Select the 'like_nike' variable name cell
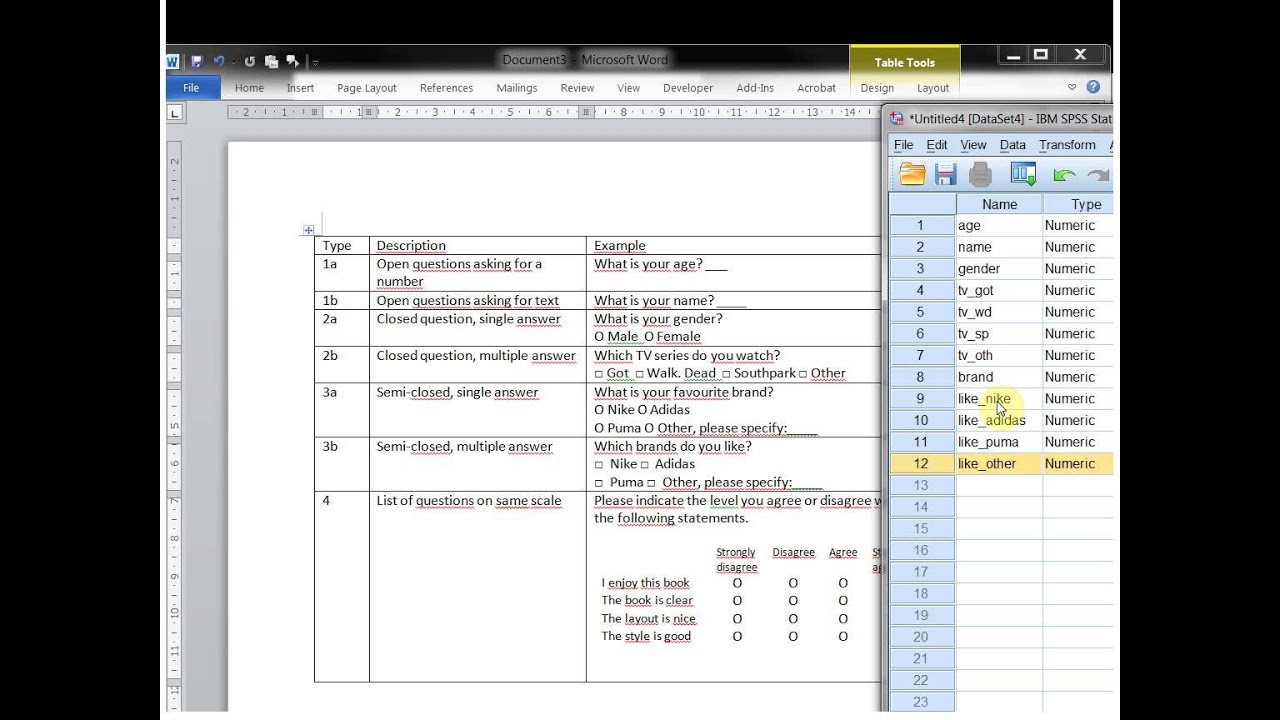The width and height of the screenshot is (1280, 720). coord(999,399)
